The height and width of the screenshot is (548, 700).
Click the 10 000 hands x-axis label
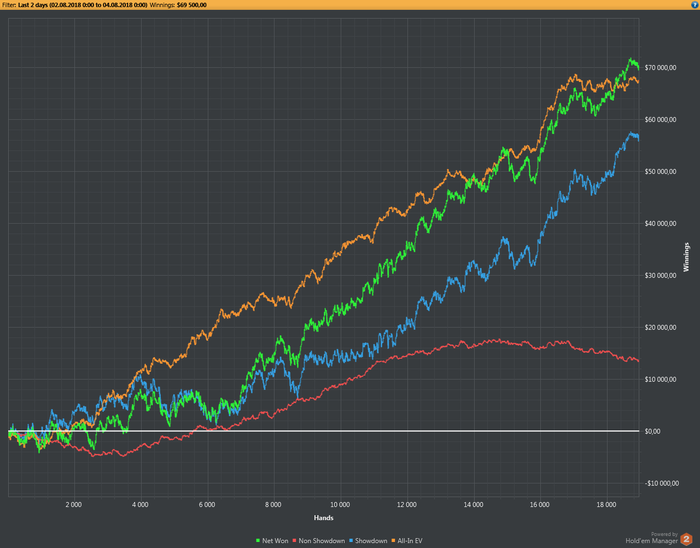click(340, 505)
